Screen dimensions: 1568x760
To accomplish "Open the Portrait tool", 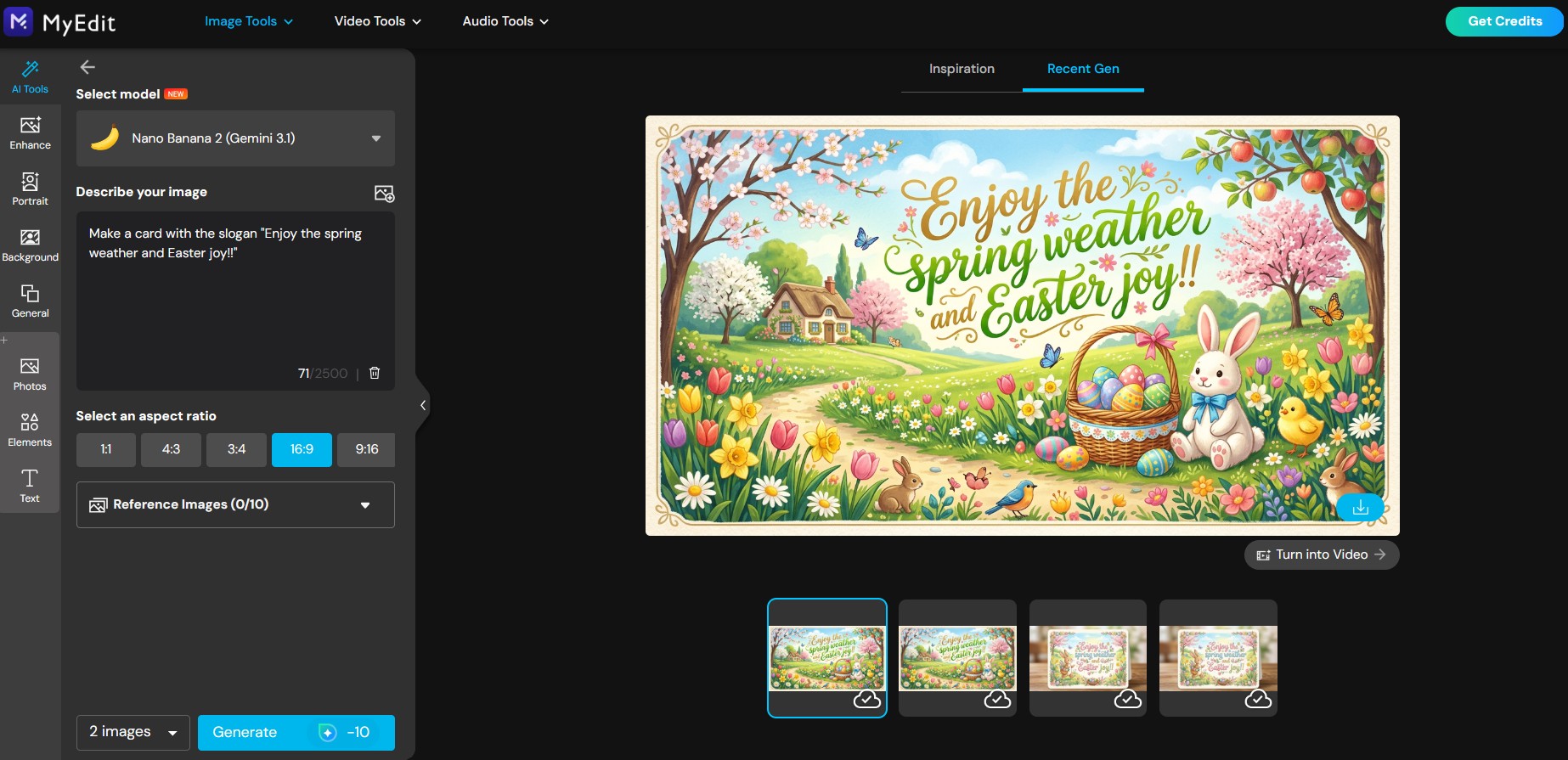I will [30, 189].
